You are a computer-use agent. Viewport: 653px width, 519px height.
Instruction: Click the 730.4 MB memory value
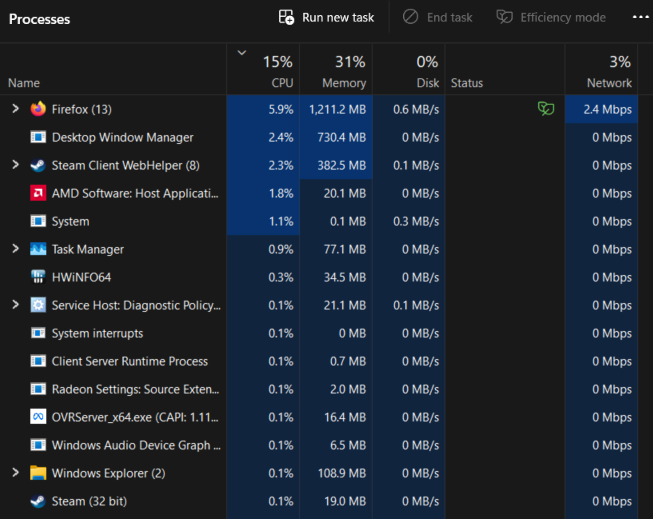pyautogui.click(x=341, y=137)
